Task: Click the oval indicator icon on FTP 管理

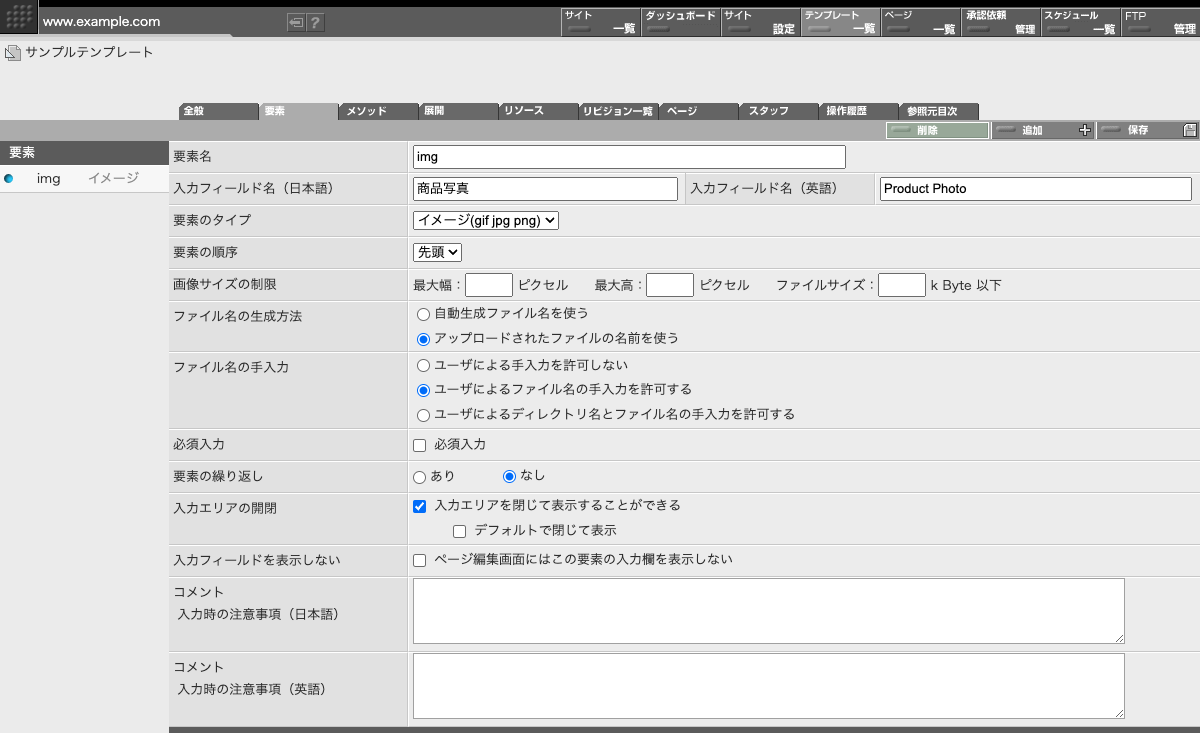Action: click(1141, 29)
